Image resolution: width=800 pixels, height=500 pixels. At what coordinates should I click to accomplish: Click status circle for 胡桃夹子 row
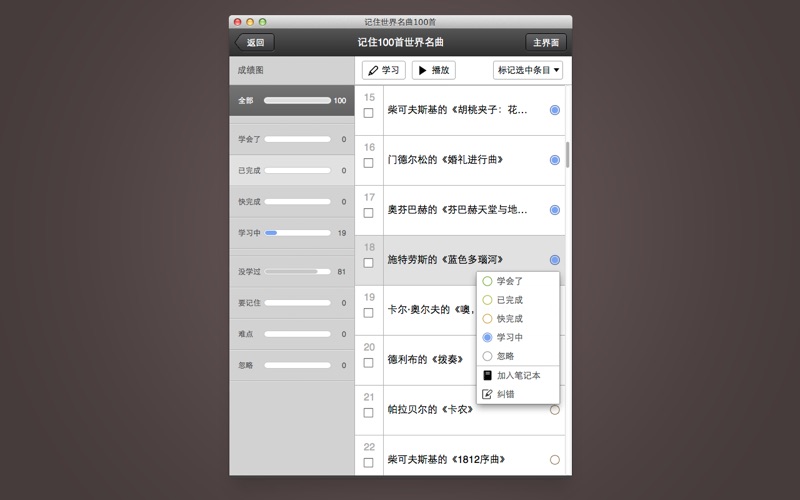pyautogui.click(x=555, y=110)
